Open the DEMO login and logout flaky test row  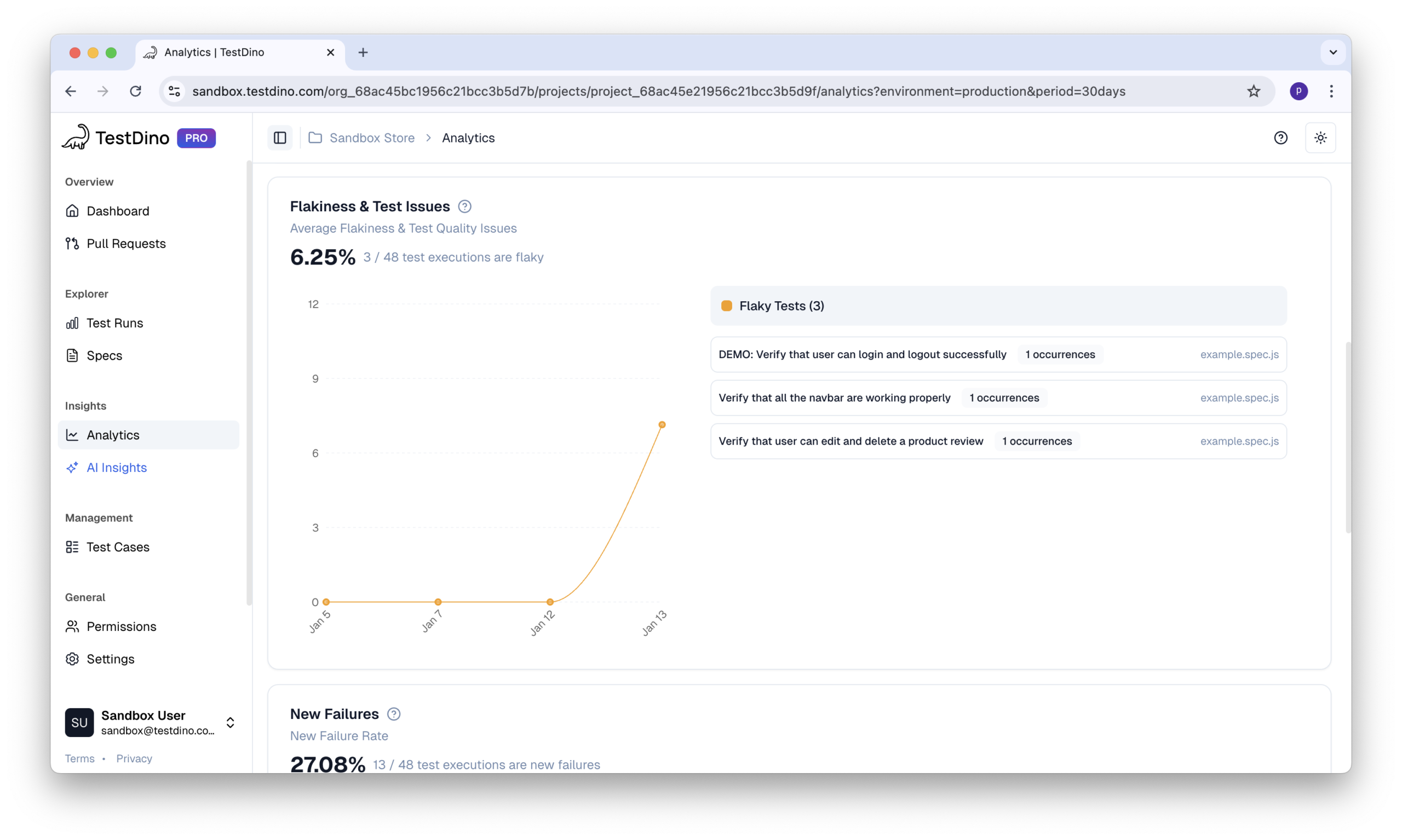862,354
